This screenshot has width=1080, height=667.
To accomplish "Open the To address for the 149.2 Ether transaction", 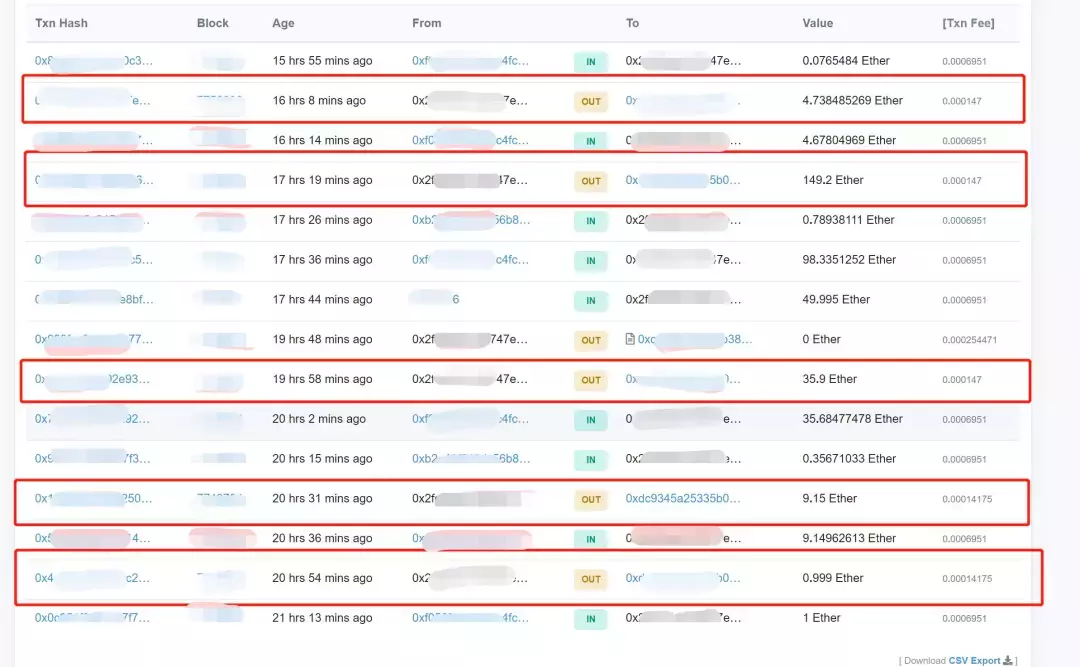I will point(683,180).
